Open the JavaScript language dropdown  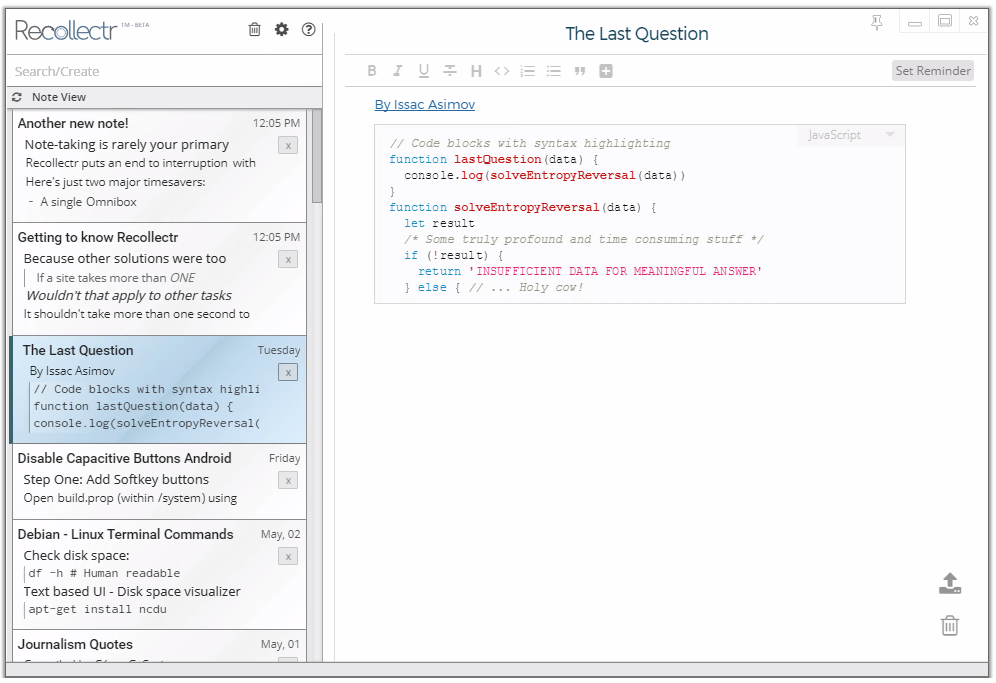850,135
